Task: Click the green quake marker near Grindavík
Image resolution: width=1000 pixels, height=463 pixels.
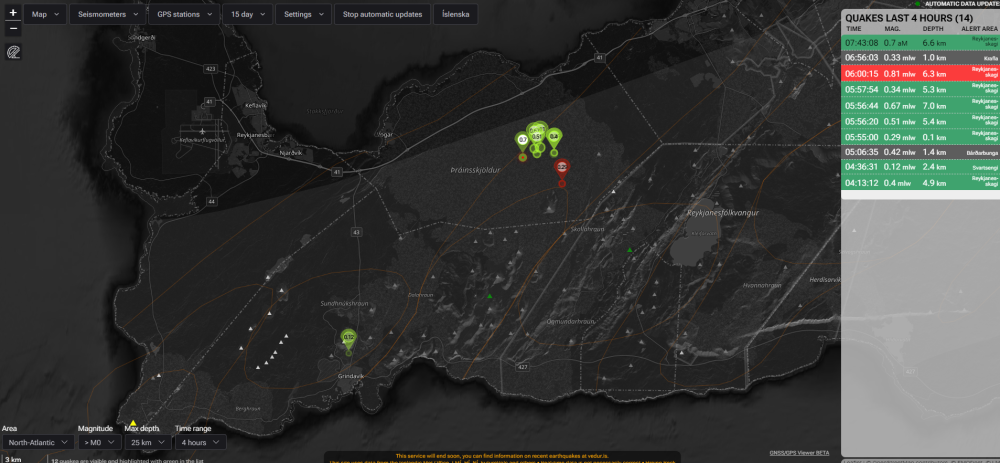Action: click(x=348, y=339)
